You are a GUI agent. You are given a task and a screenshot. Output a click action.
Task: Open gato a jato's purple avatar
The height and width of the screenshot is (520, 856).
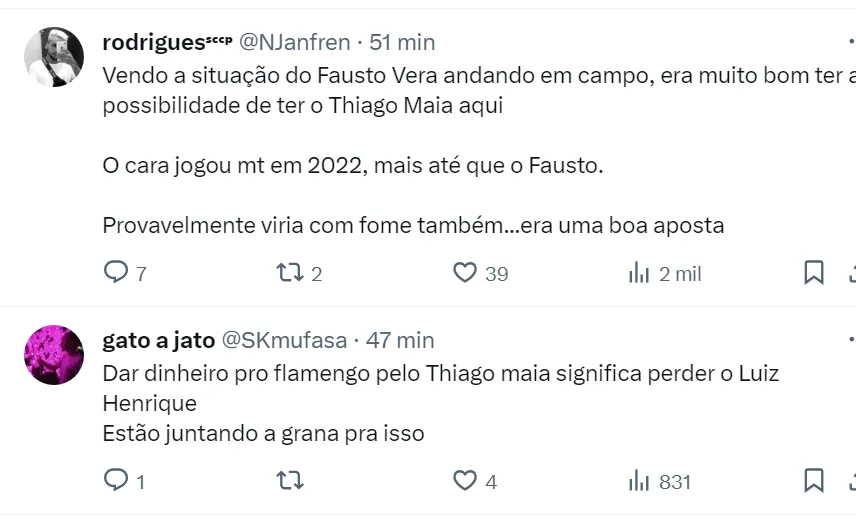(54, 355)
